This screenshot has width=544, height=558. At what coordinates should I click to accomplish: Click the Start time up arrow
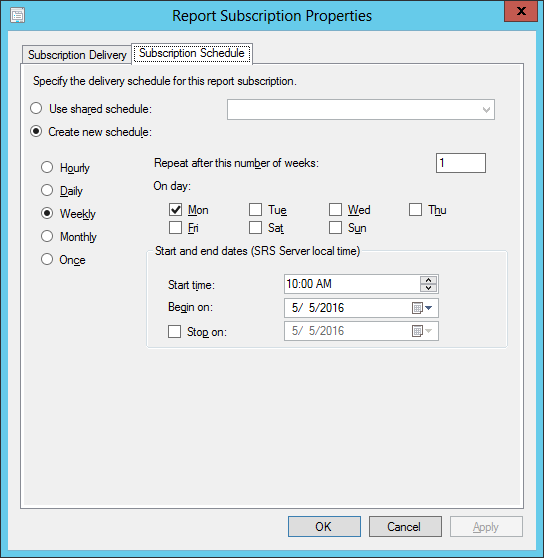coord(428,280)
